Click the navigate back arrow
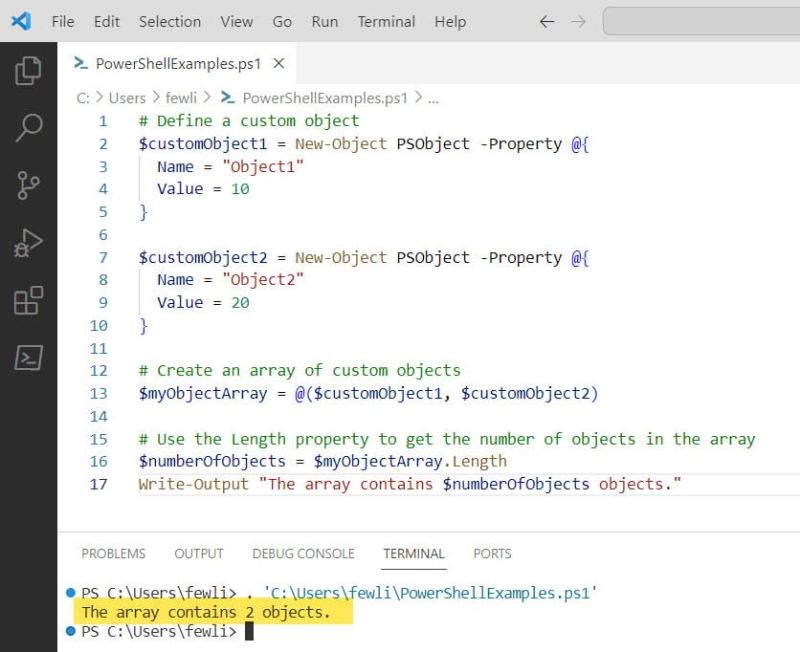800x652 pixels. pyautogui.click(x=546, y=20)
